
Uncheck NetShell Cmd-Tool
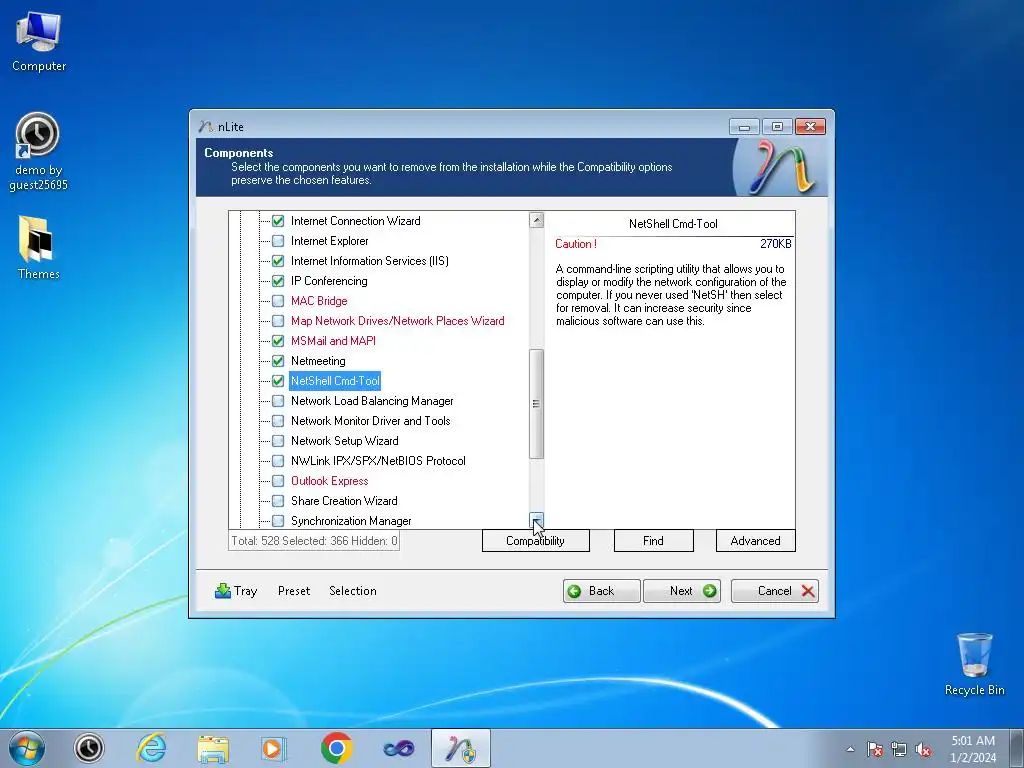pyautogui.click(x=278, y=381)
